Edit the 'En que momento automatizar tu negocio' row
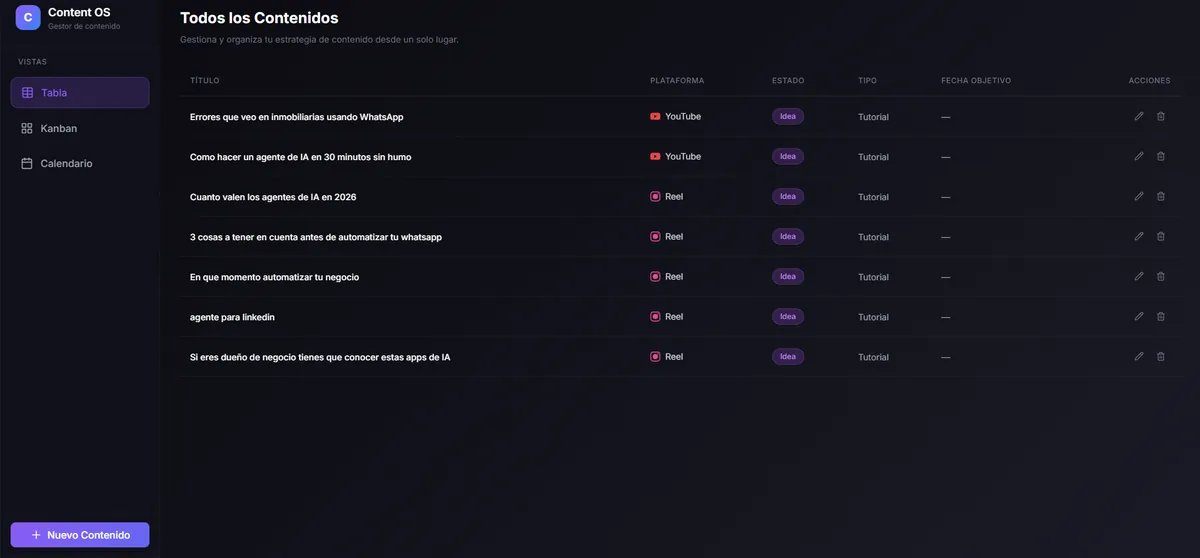The image size is (1200, 558). tap(1139, 276)
